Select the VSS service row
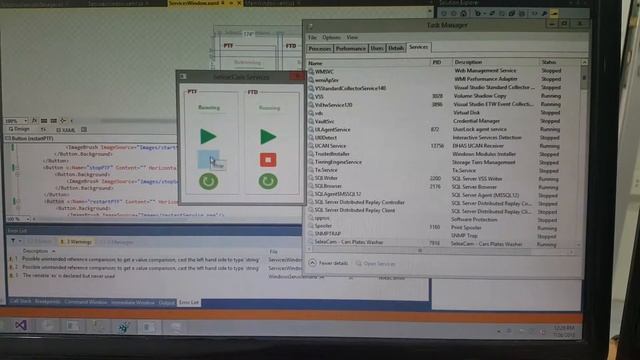 pyautogui.click(x=443, y=96)
